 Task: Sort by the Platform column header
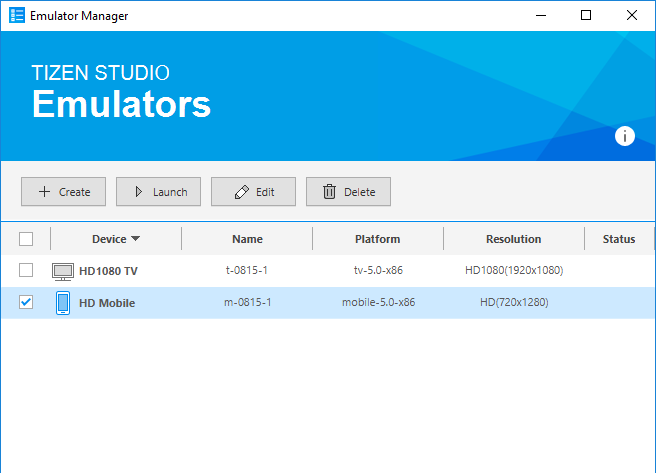pos(377,239)
